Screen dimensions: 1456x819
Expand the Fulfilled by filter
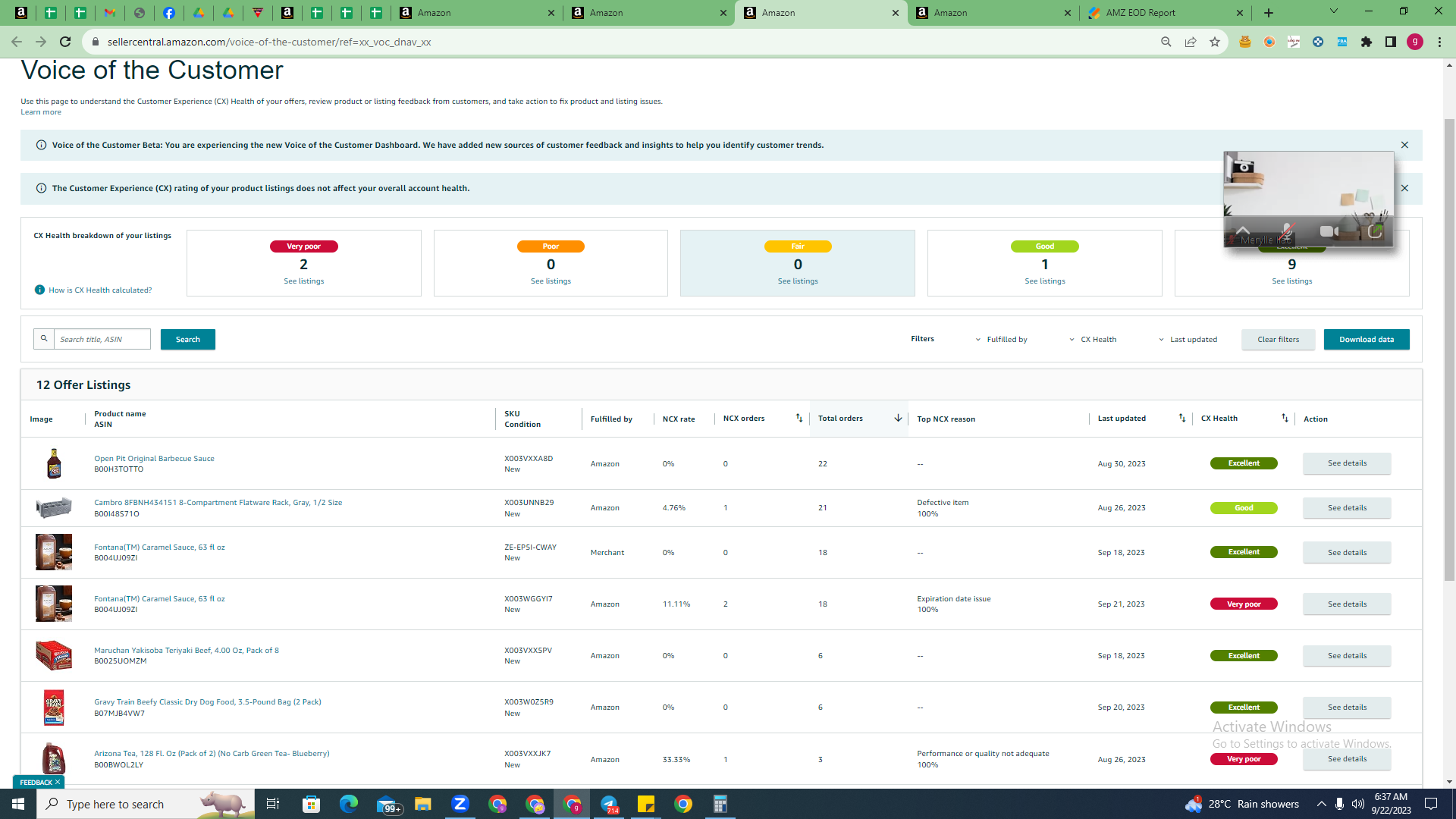[1001, 340]
